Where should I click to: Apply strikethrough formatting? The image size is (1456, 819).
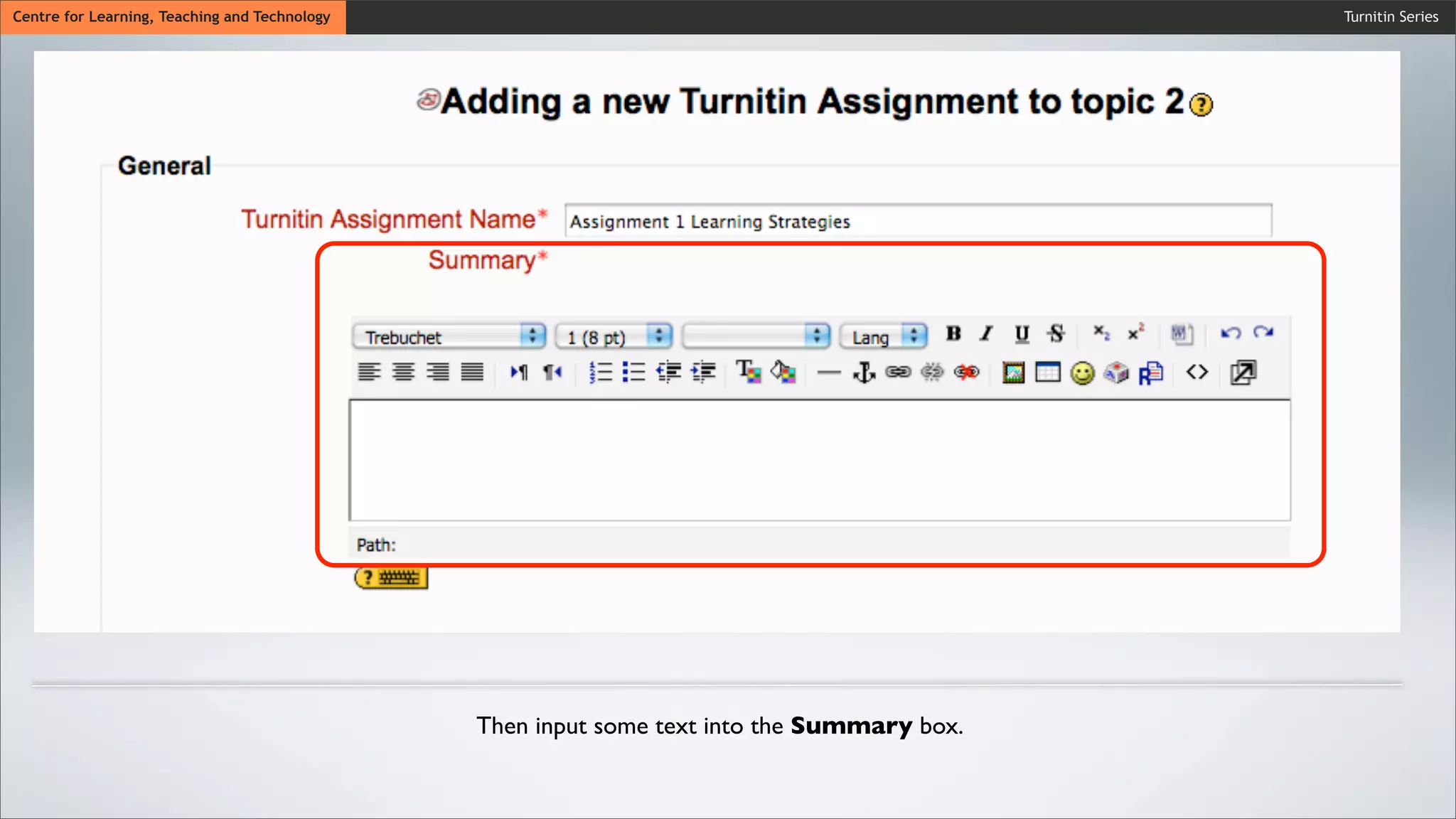click(x=1056, y=333)
